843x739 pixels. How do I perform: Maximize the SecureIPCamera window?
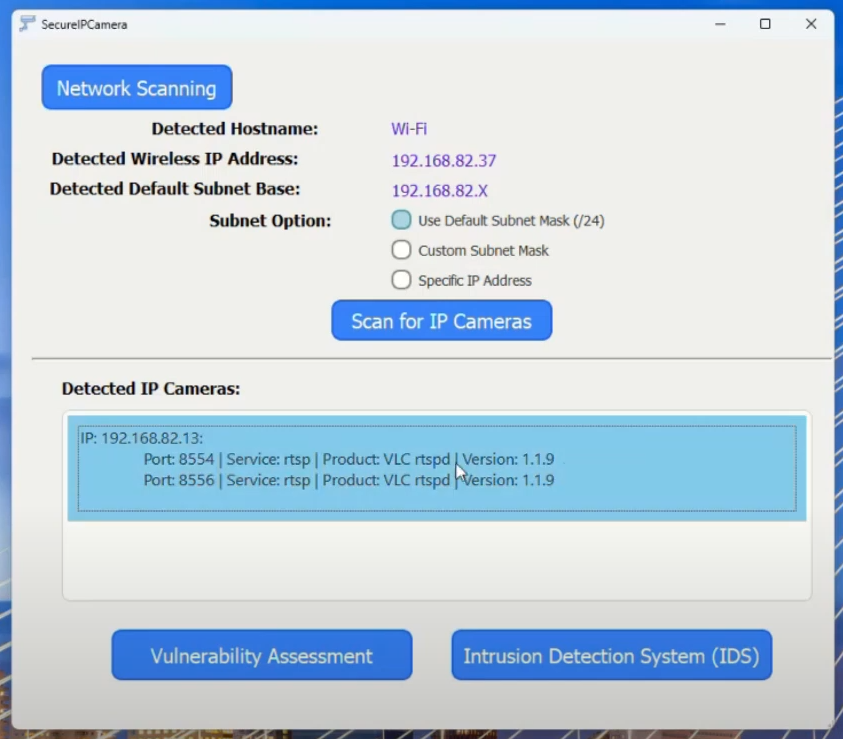coord(765,24)
